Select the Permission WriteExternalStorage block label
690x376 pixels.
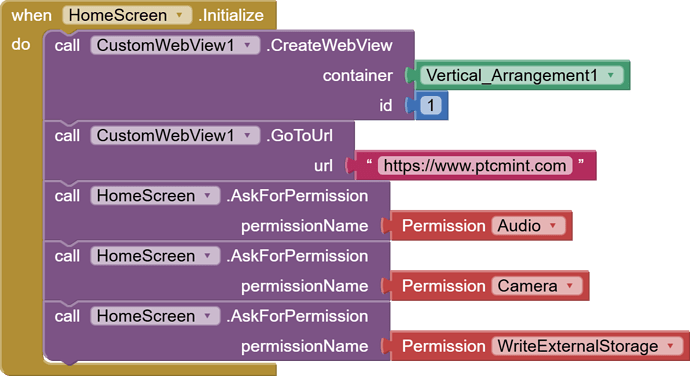(444, 347)
